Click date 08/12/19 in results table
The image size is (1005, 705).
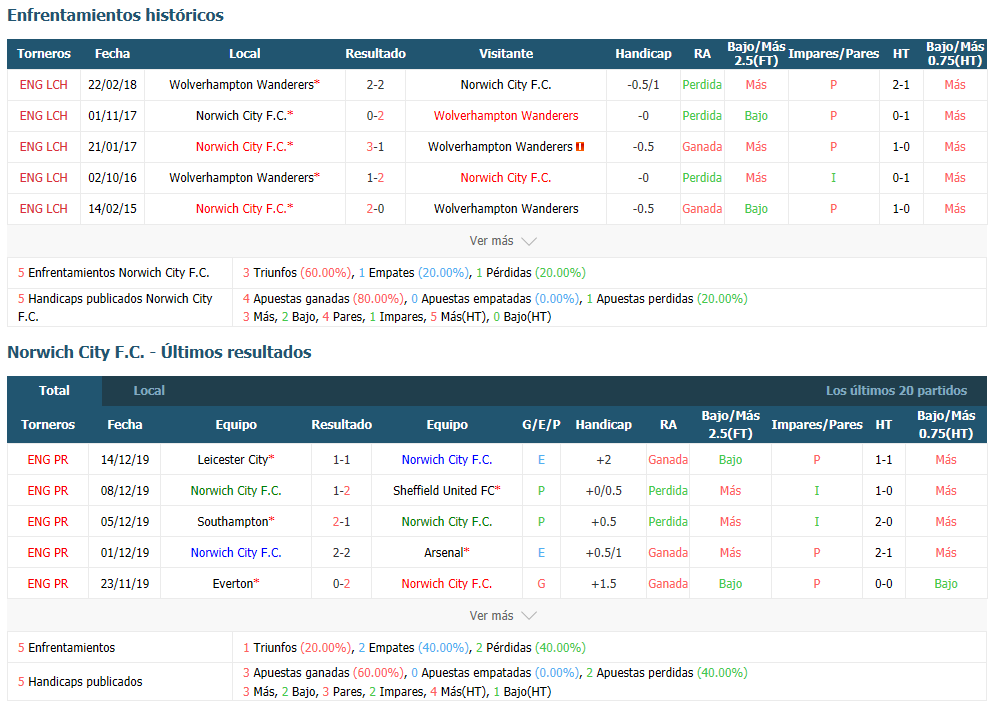[x=125, y=491]
